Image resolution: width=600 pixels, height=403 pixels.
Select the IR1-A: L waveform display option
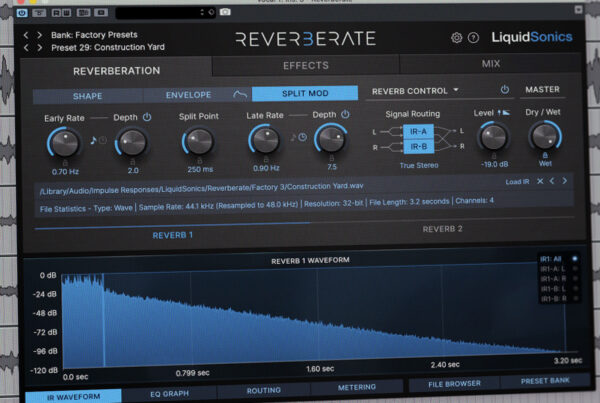[x=558, y=269]
